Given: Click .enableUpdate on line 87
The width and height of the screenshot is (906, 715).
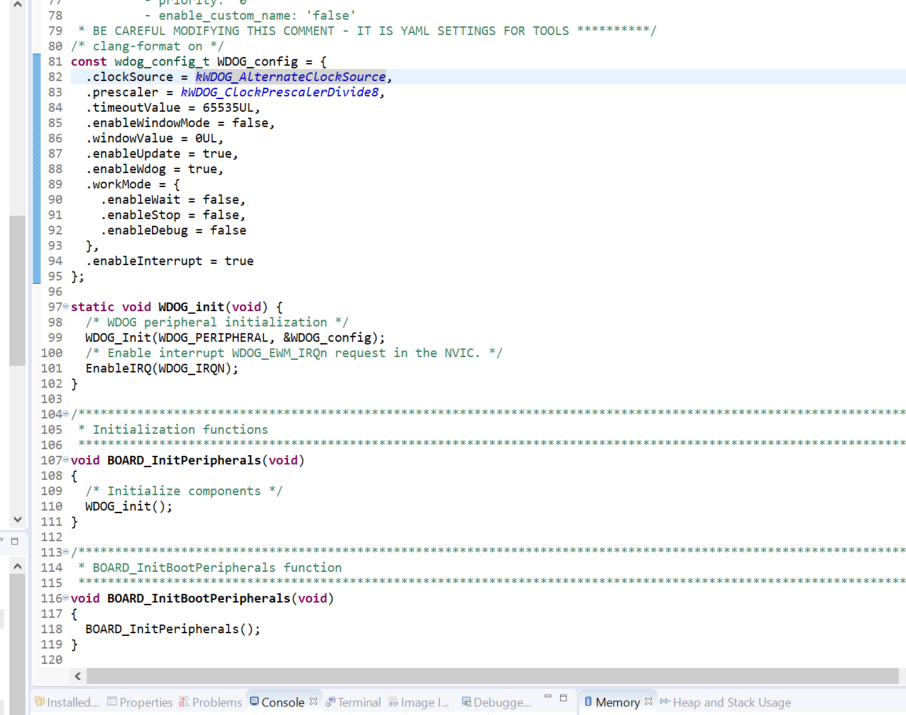Looking at the screenshot, I should (132, 153).
